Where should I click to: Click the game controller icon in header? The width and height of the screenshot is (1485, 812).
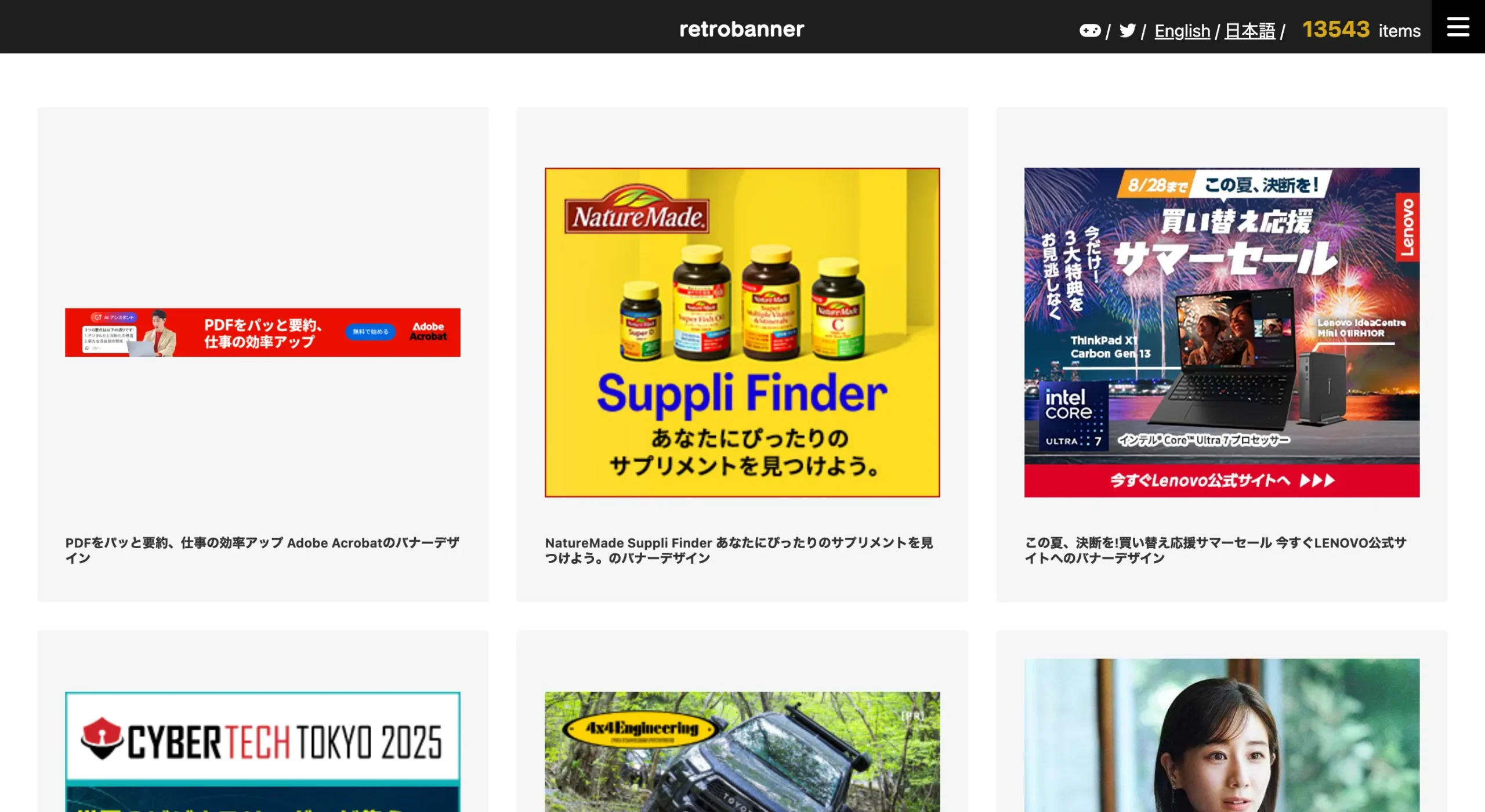1089,30
